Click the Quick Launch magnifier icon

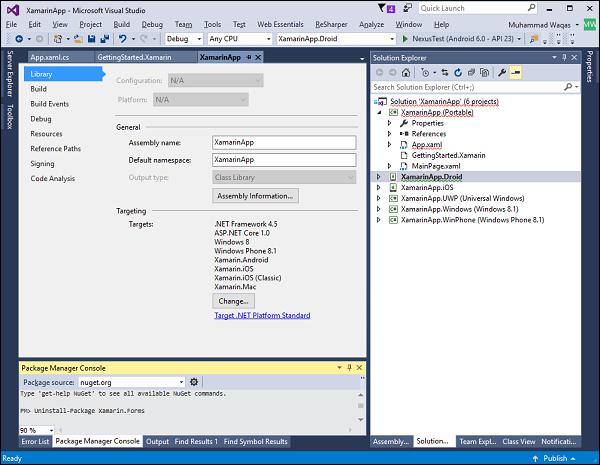(x=531, y=8)
